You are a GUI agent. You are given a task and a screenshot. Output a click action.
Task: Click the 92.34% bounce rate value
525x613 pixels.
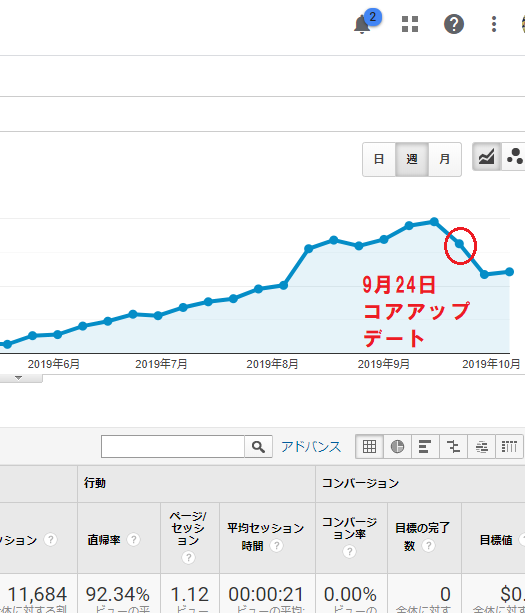coord(117,594)
